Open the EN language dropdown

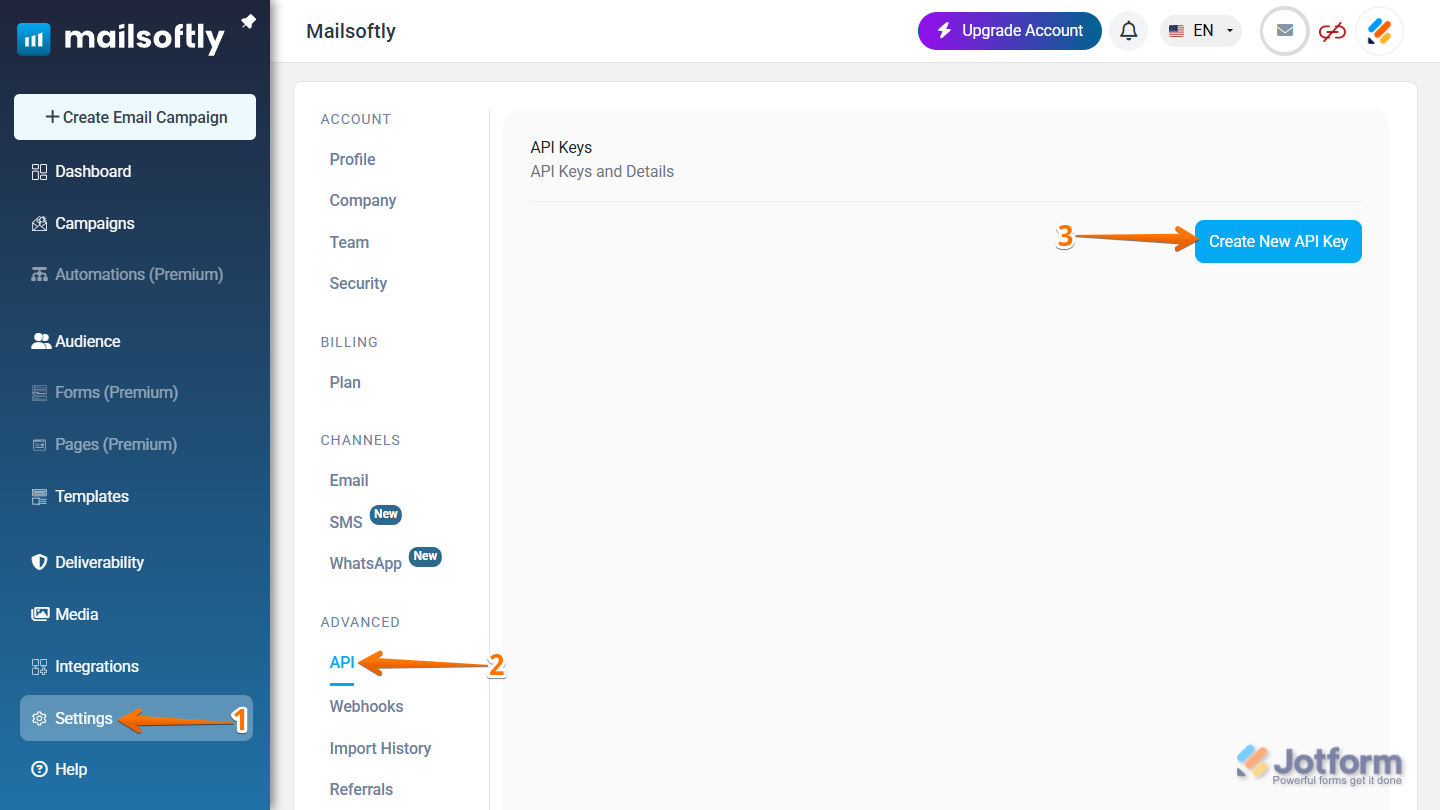1200,30
